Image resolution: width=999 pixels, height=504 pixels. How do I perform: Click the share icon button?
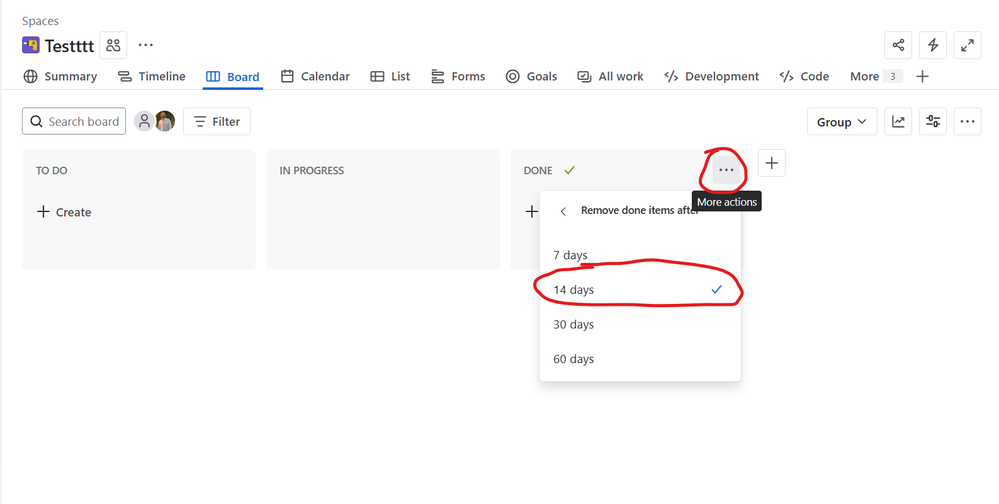[898, 45]
